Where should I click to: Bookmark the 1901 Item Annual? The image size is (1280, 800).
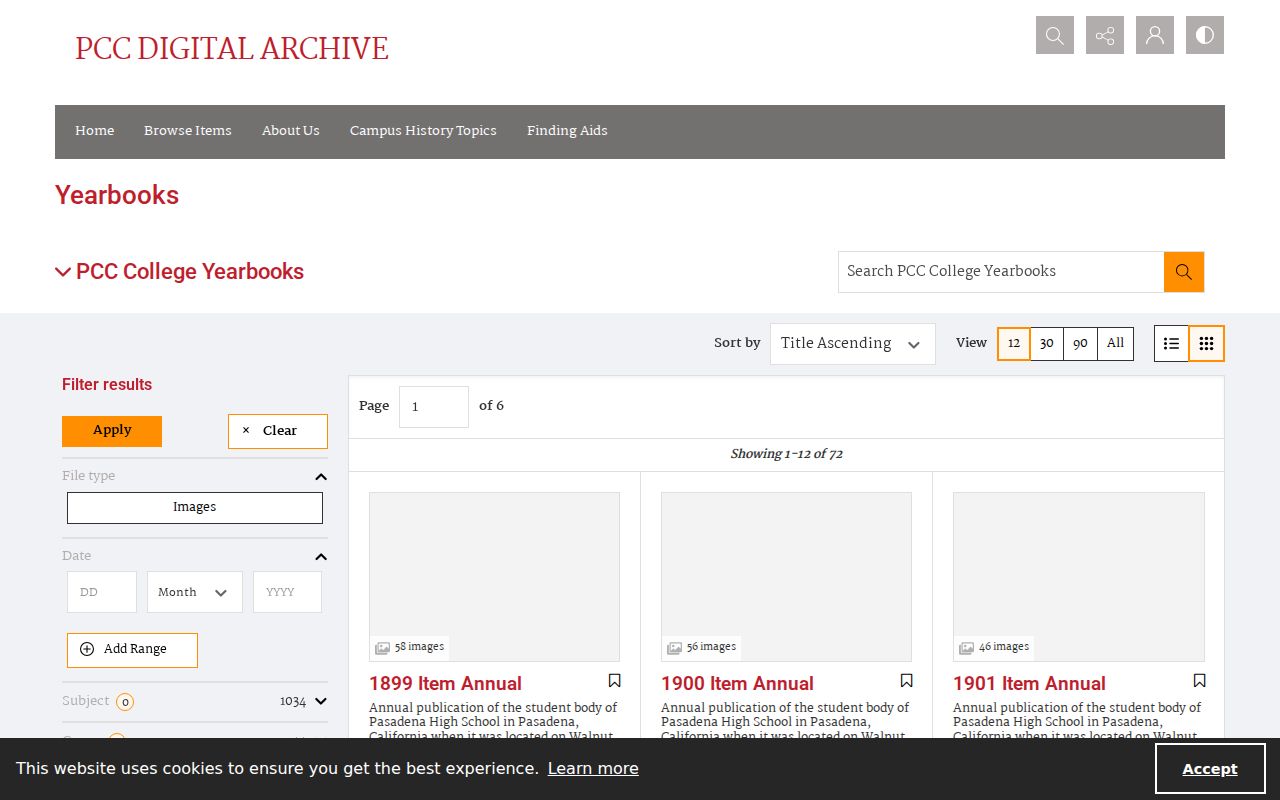tap(1199, 681)
